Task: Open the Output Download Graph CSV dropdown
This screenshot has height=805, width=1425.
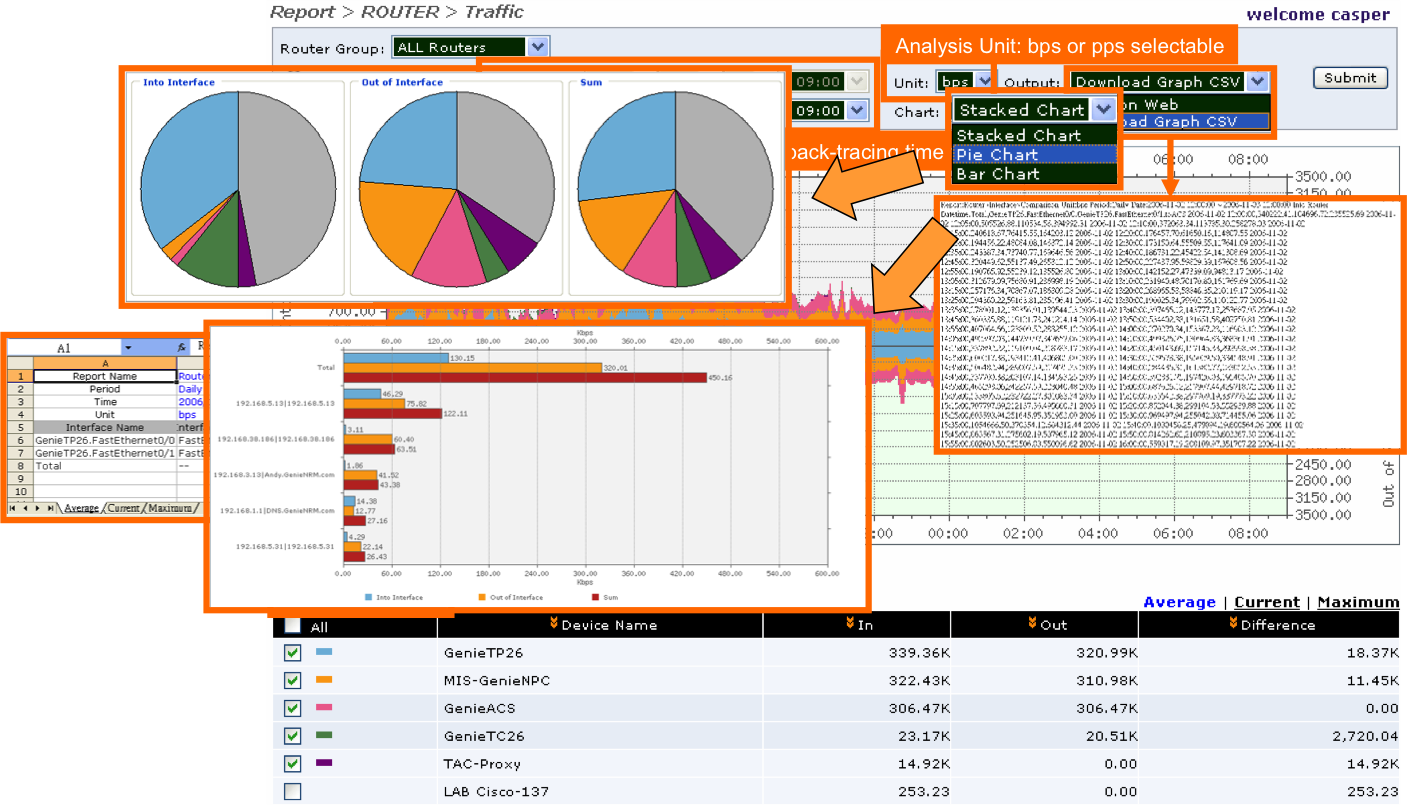Action: click(1257, 81)
